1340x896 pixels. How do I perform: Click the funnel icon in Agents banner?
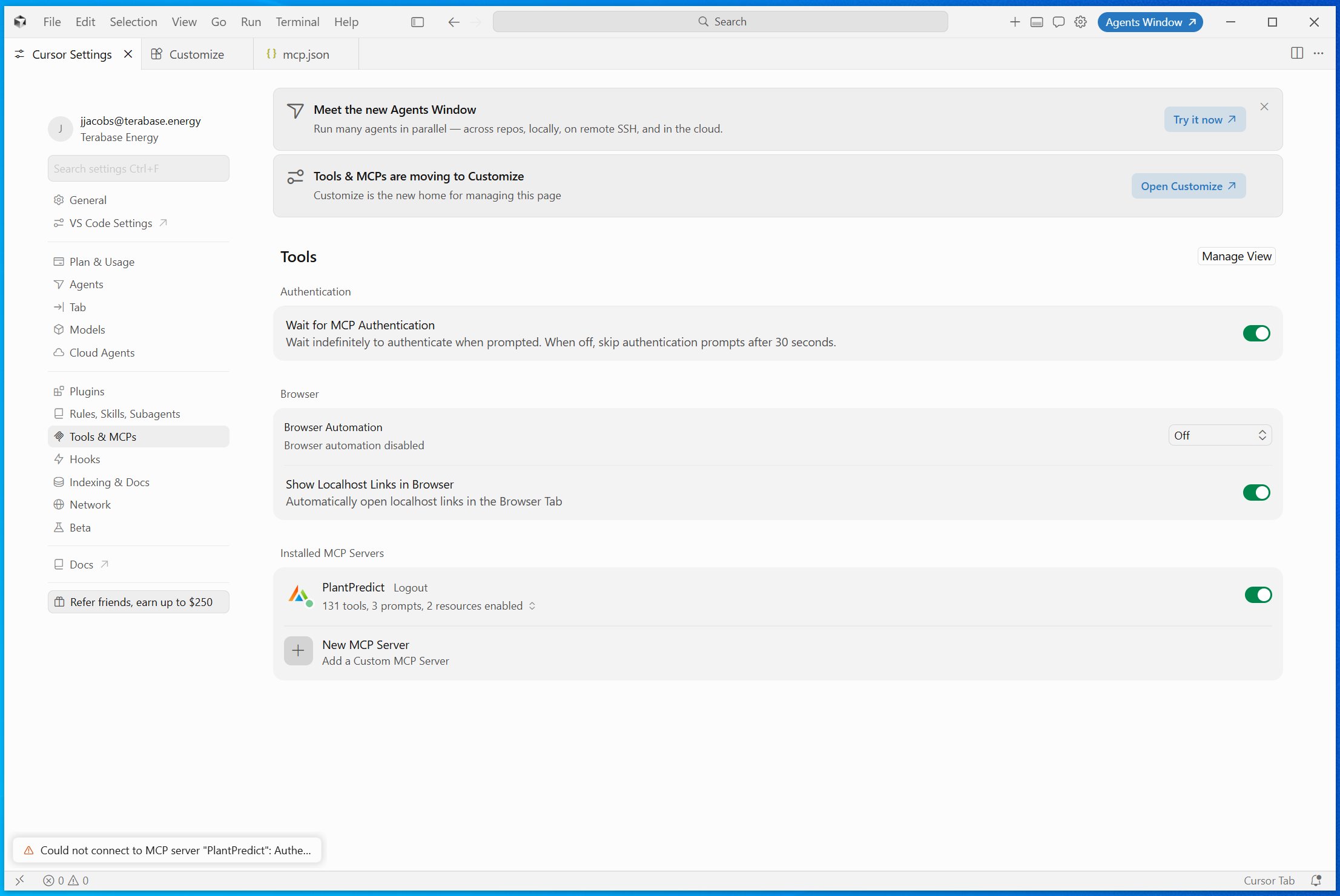(295, 111)
